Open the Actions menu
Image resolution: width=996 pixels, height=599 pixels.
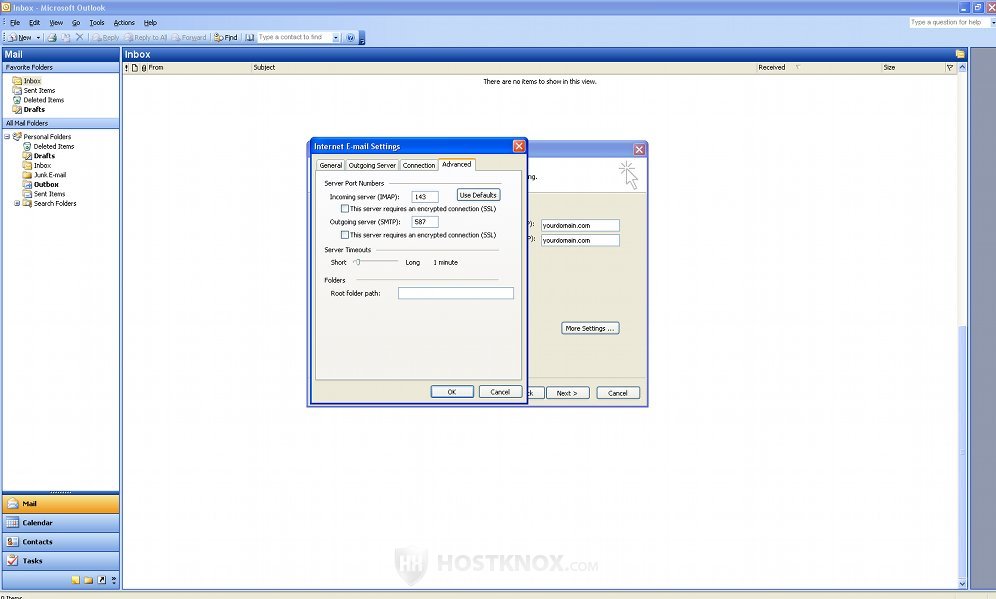pyautogui.click(x=124, y=22)
